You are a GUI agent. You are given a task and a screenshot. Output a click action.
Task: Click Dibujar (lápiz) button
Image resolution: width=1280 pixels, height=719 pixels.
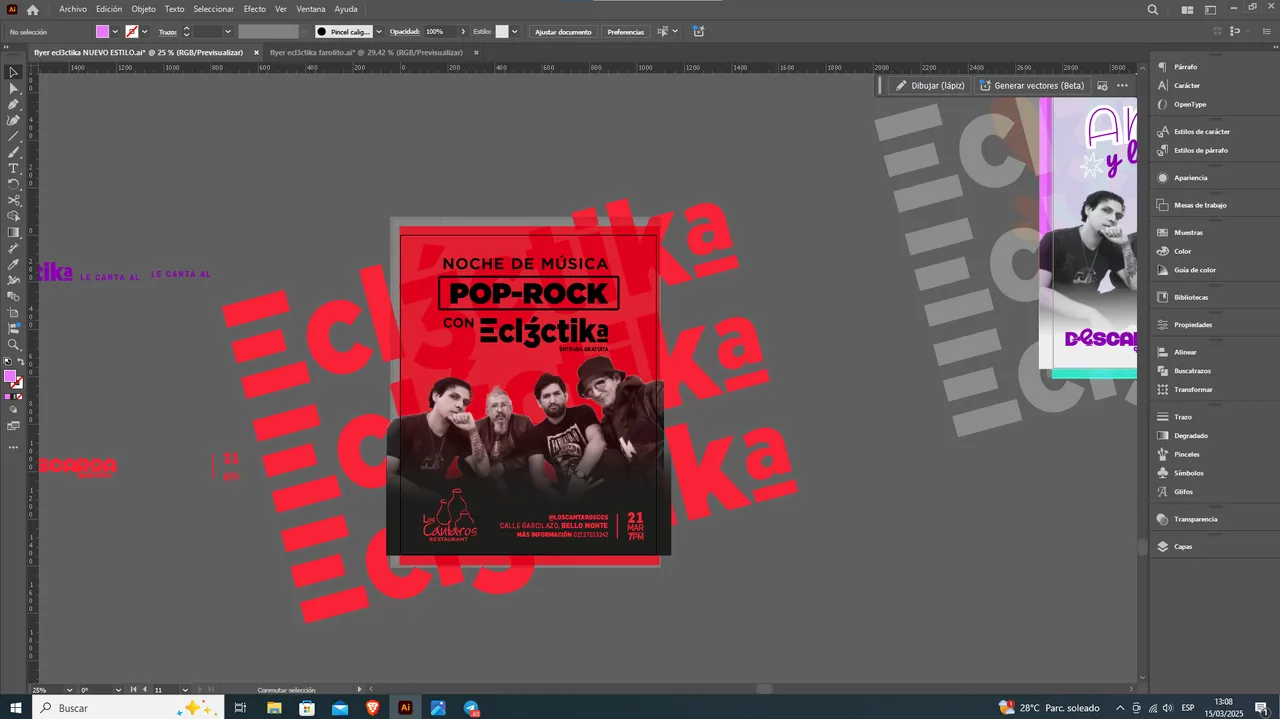pos(930,86)
